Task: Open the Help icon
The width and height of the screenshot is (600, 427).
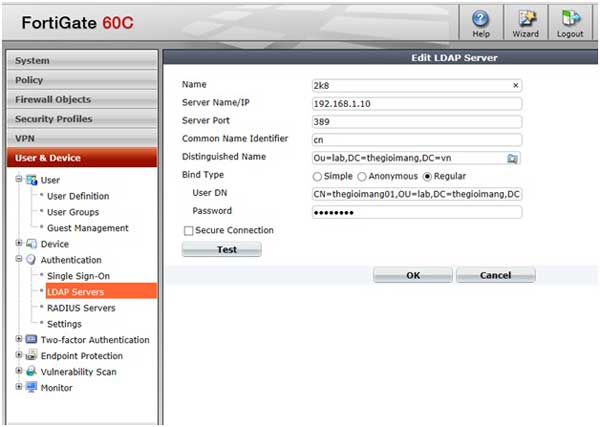Action: click(x=481, y=18)
